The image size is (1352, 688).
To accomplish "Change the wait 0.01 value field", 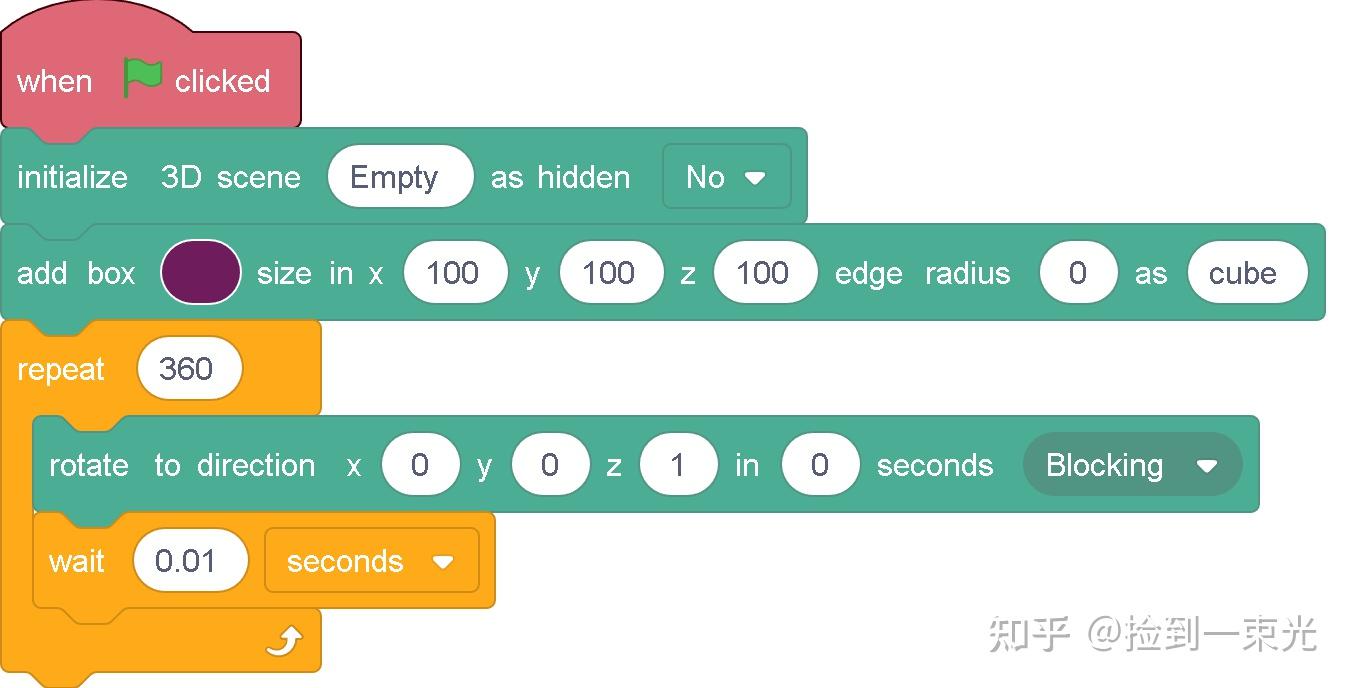I will pos(189,561).
